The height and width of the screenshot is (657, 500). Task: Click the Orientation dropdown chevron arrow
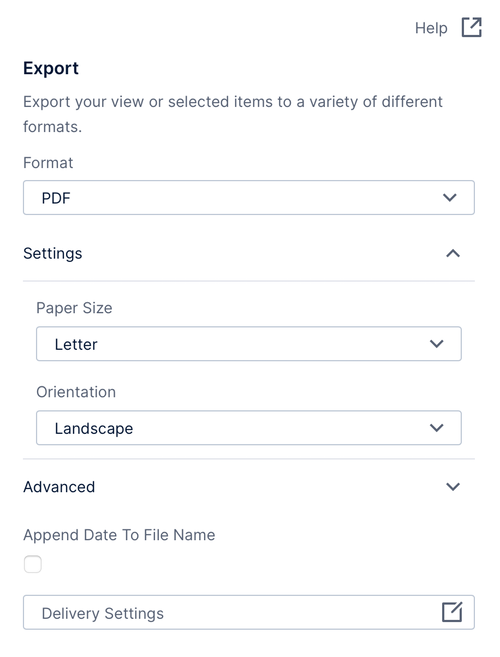tap(437, 428)
